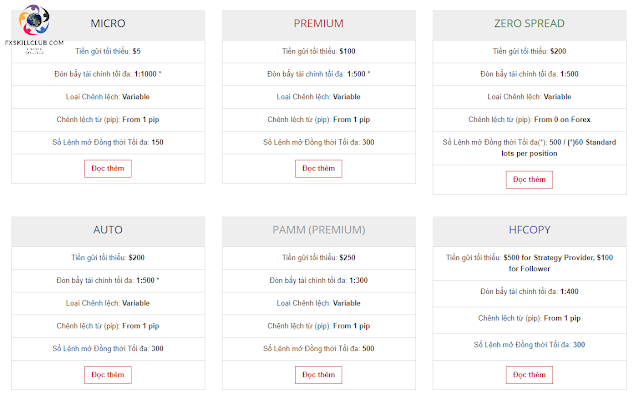Click the FXSKILLCLUB.COM globe logo
Screen dimensions: 639x400
click(x=34, y=20)
